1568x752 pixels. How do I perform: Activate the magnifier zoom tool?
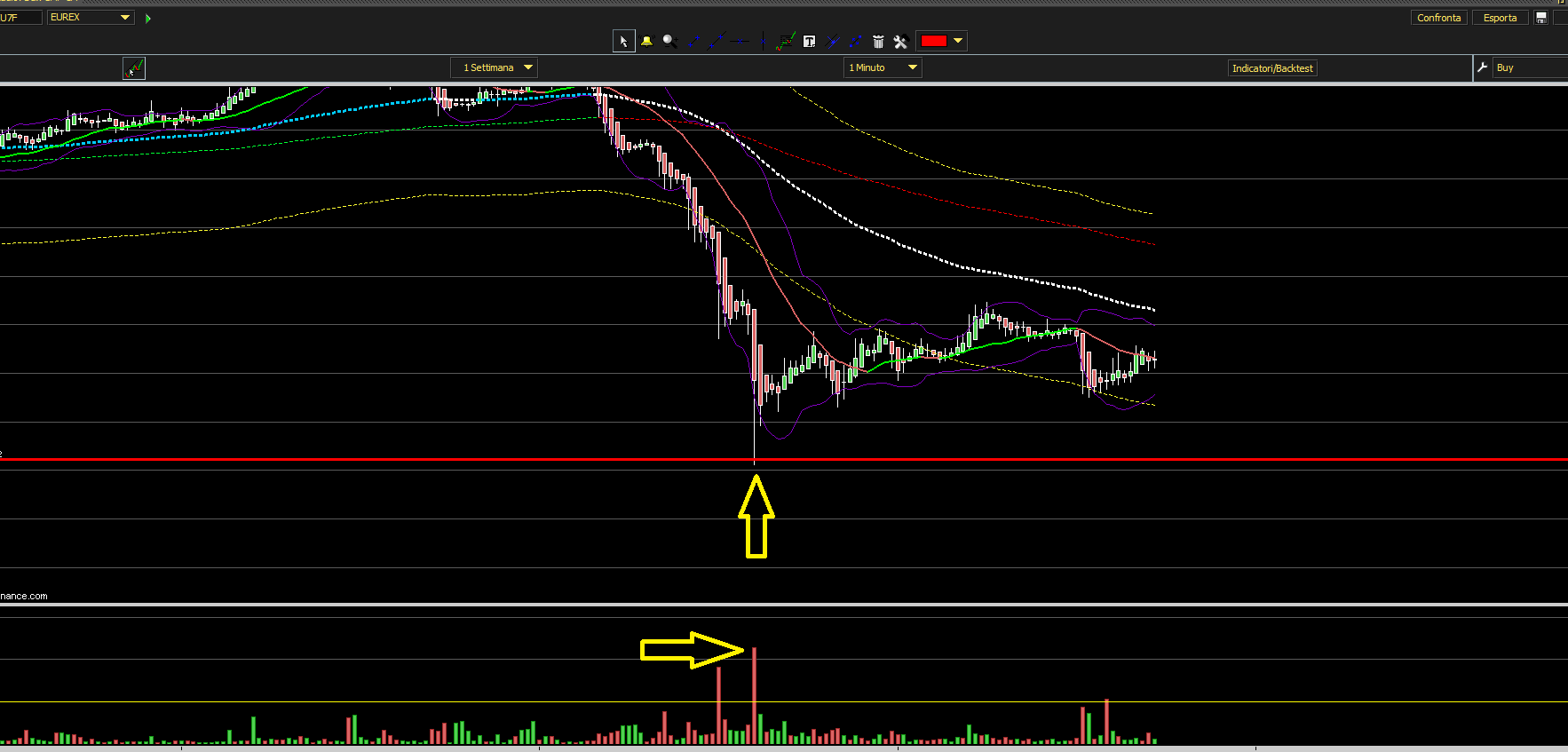669,41
